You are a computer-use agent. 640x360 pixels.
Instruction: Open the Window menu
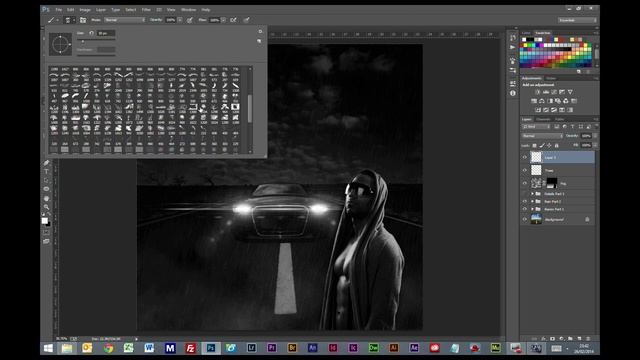click(188, 9)
